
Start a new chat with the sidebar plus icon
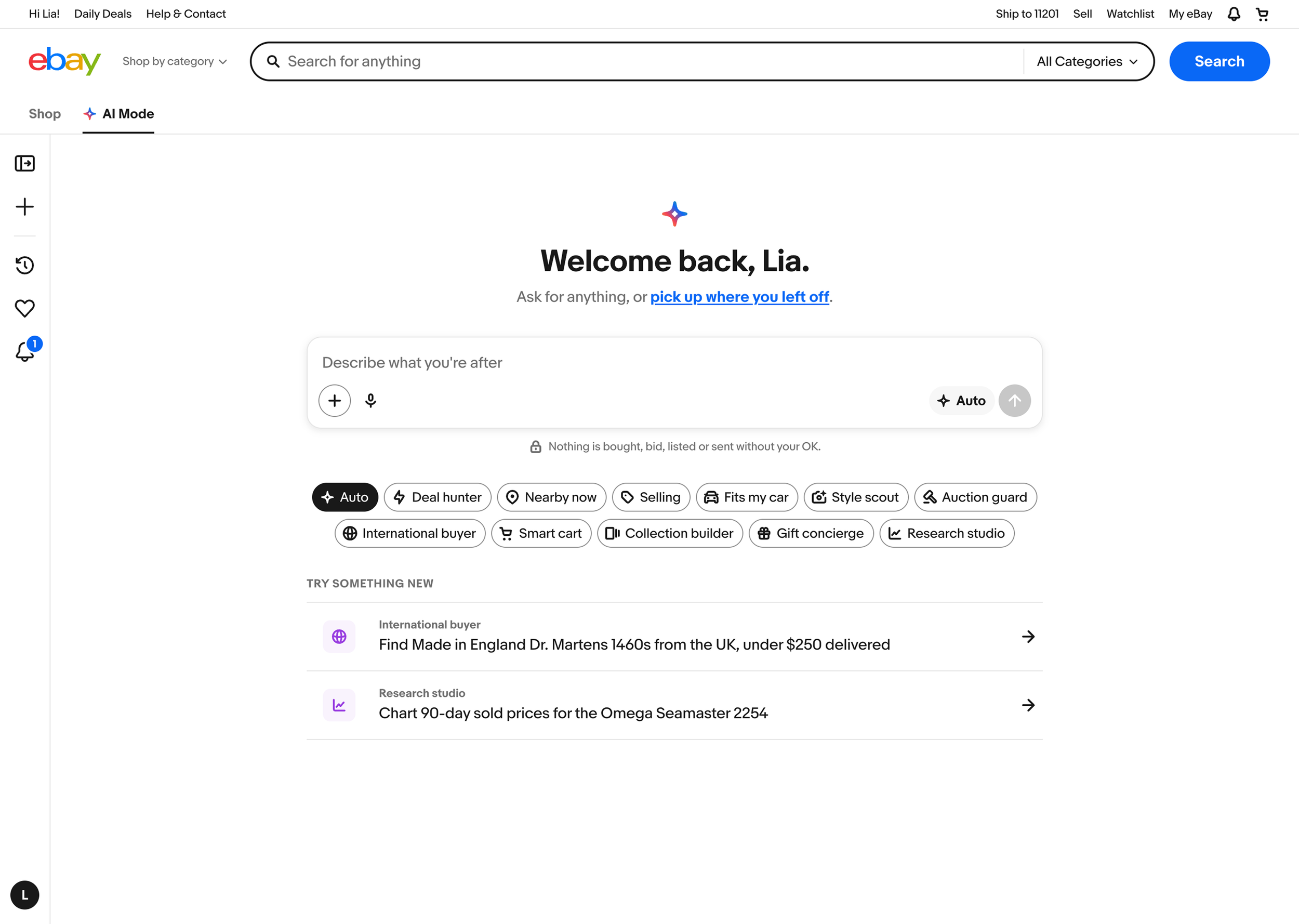[24, 206]
